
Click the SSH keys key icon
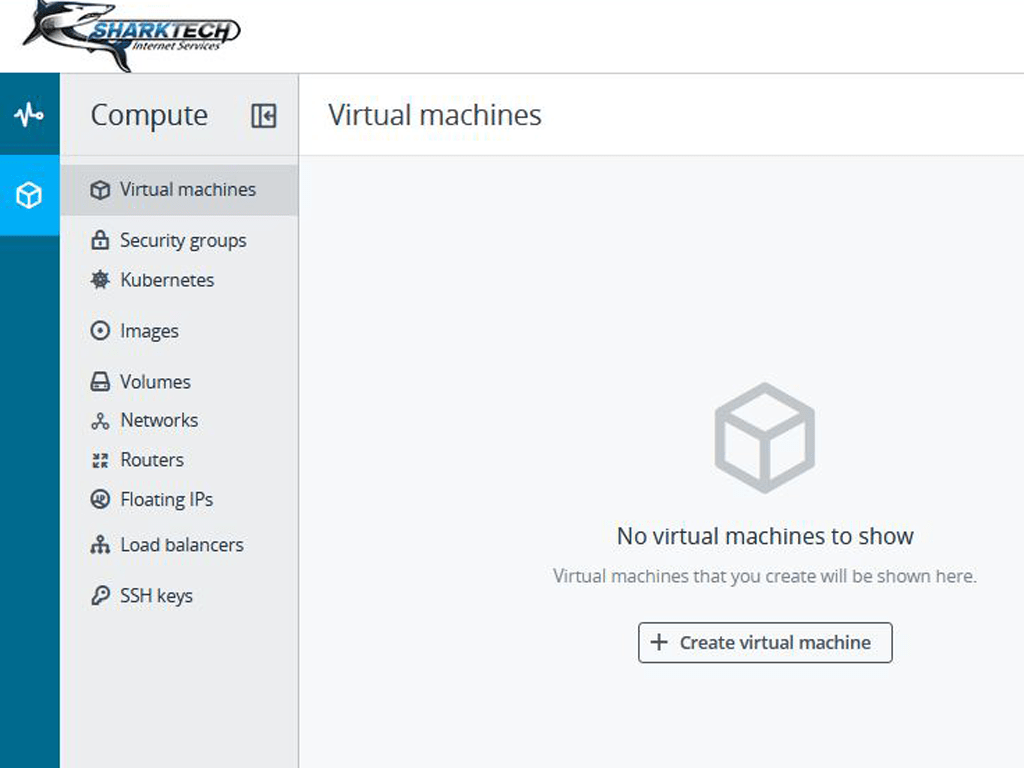coord(100,596)
